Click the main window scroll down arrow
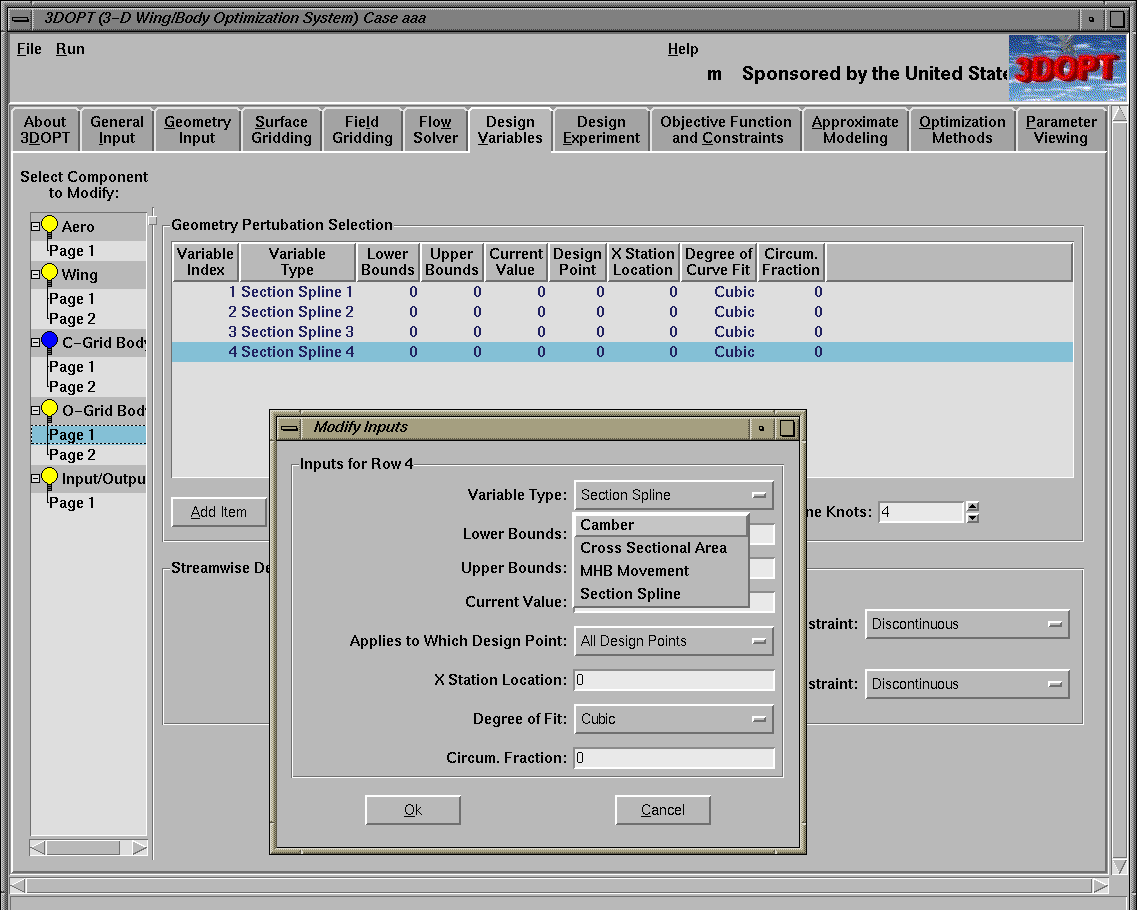 [x=1119, y=866]
